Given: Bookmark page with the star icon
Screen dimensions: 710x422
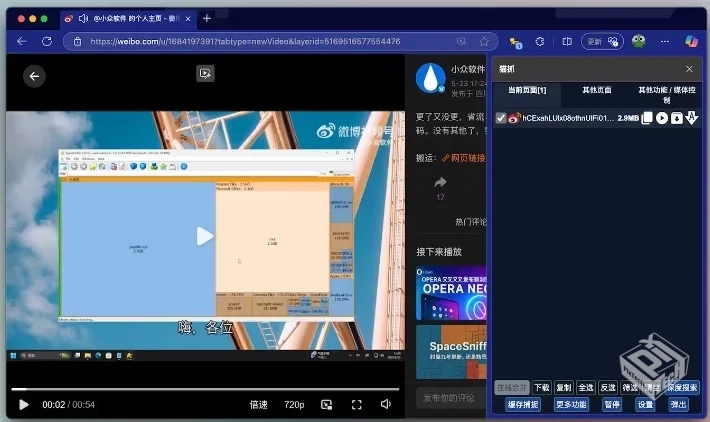Looking at the screenshot, I should coord(484,42).
